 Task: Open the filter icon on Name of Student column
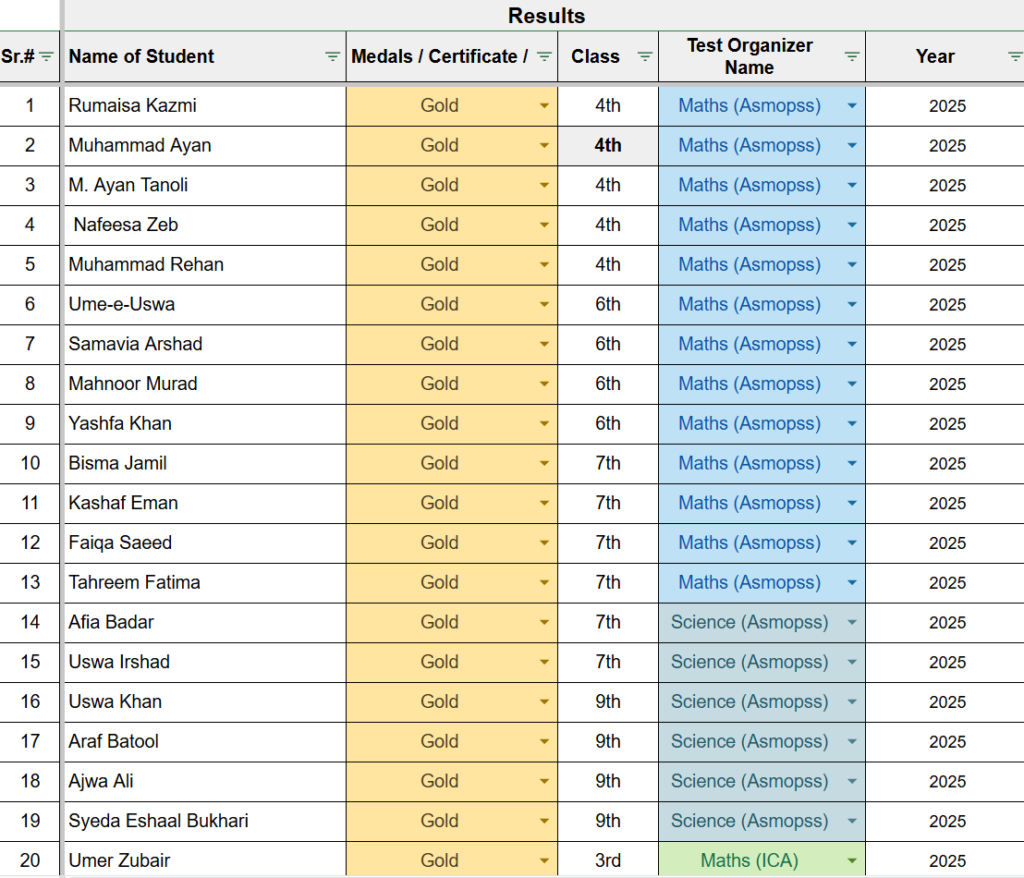tap(331, 57)
